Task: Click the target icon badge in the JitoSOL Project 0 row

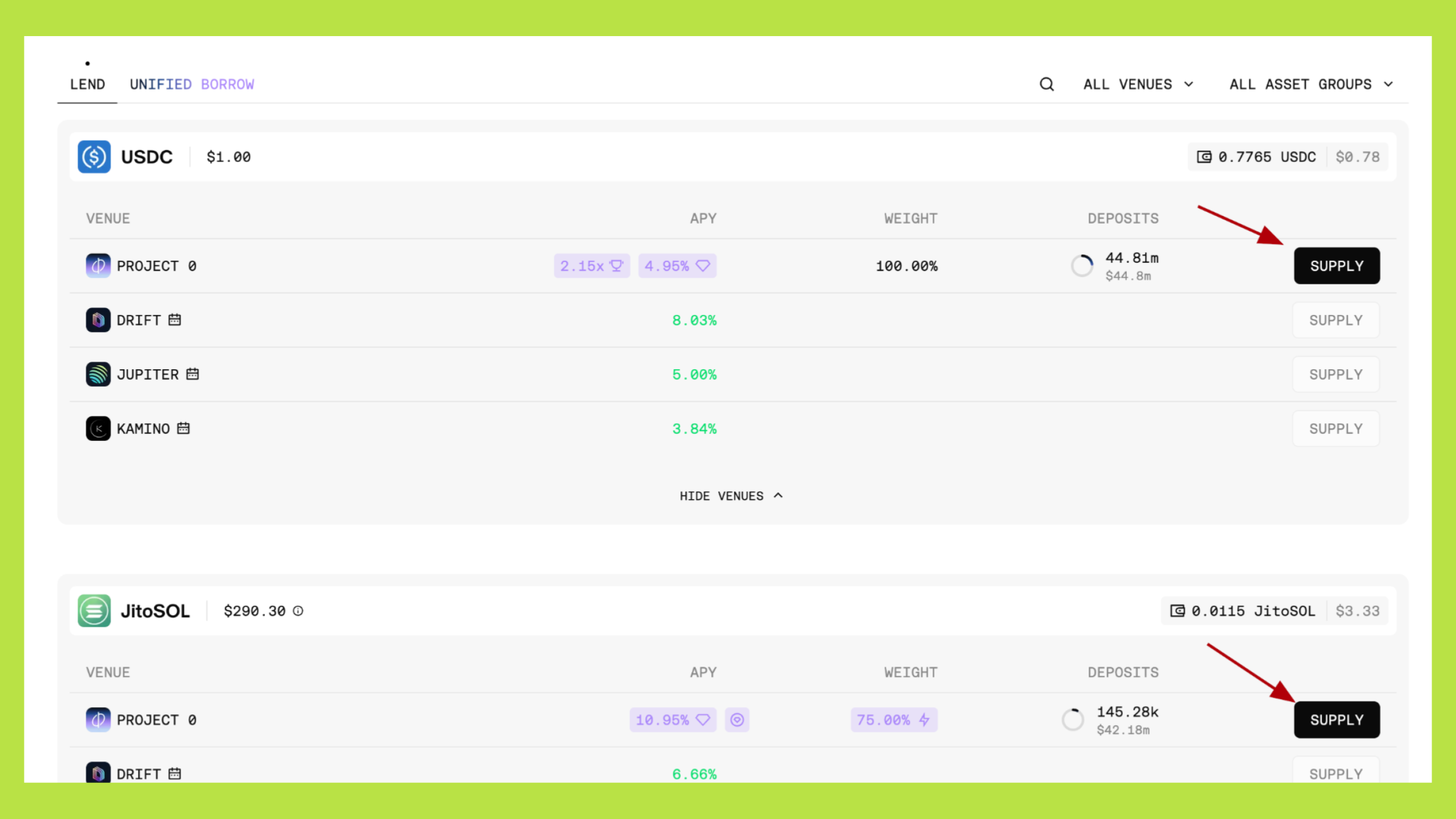Action: coord(737,720)
